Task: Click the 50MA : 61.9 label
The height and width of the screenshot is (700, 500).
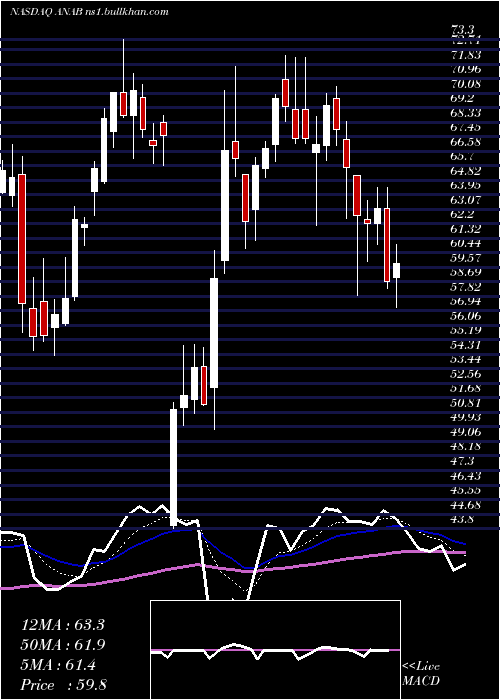Action: coord(63,644)
